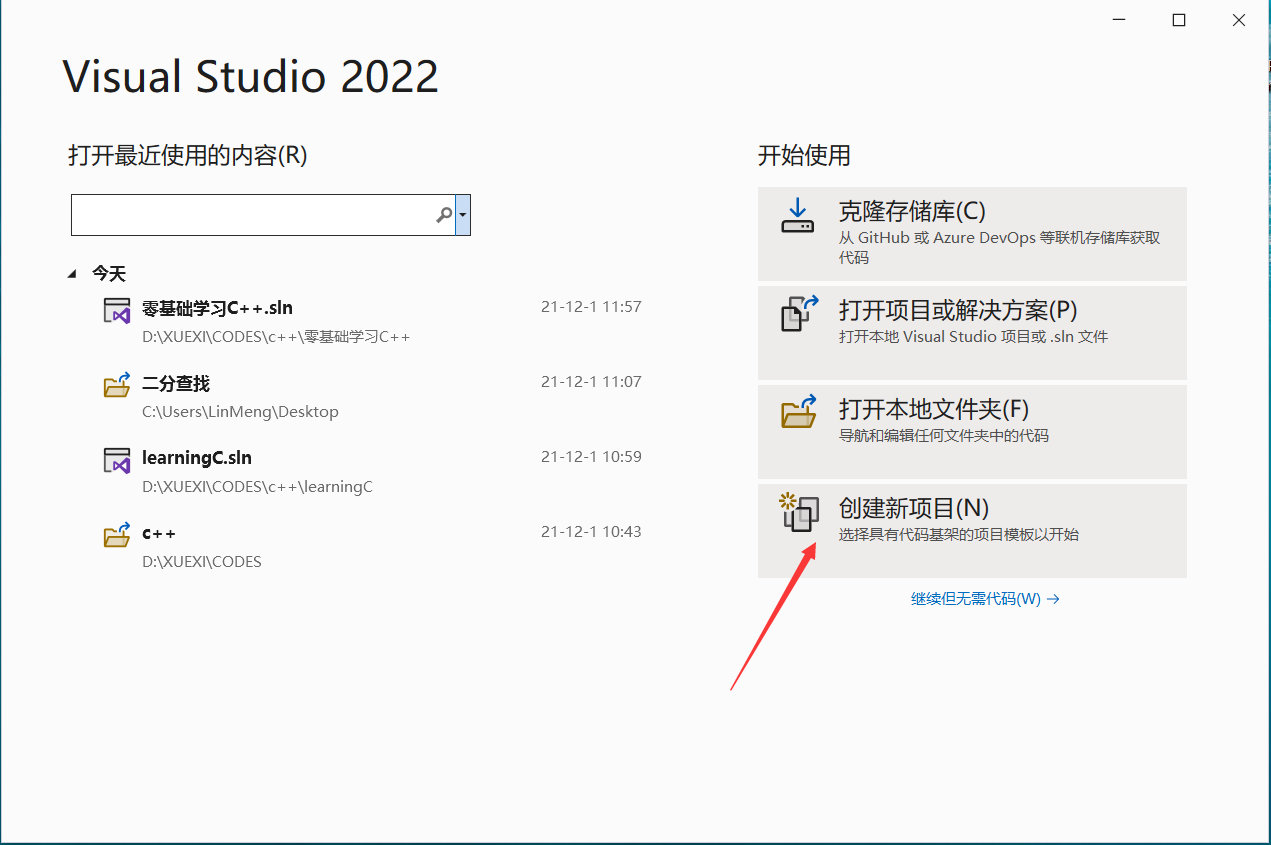Click path C:\Users\LinMeng\Desktop
Image resolution: width=1271 pixels, height=845 pixels.
point(240,412)
